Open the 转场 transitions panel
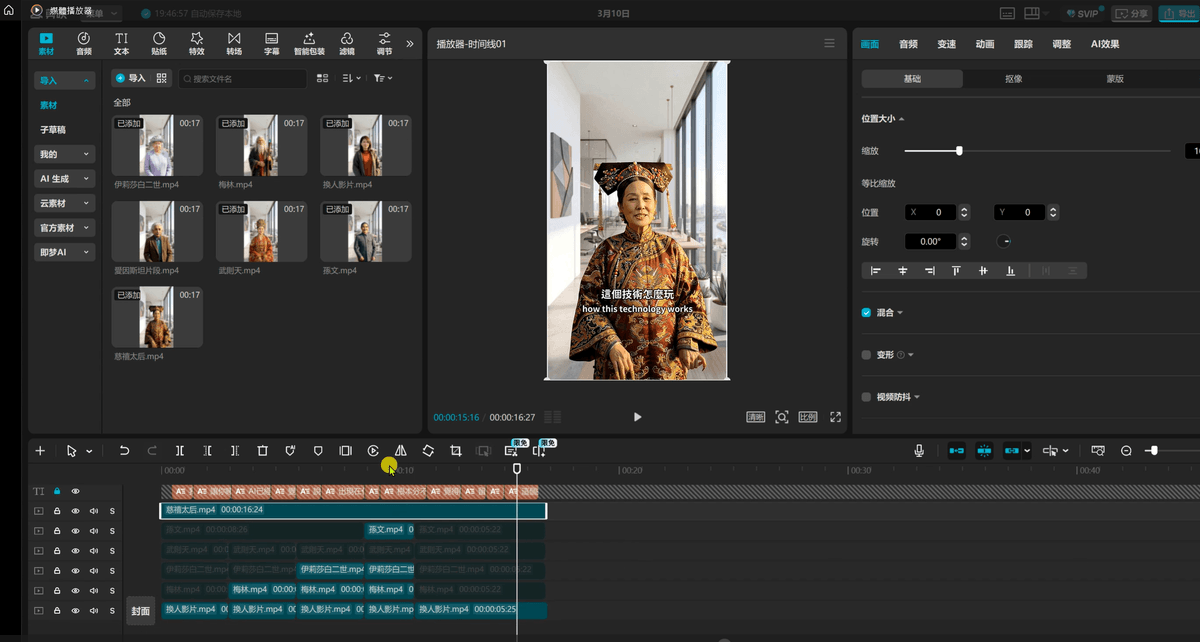 pos(234,43)
